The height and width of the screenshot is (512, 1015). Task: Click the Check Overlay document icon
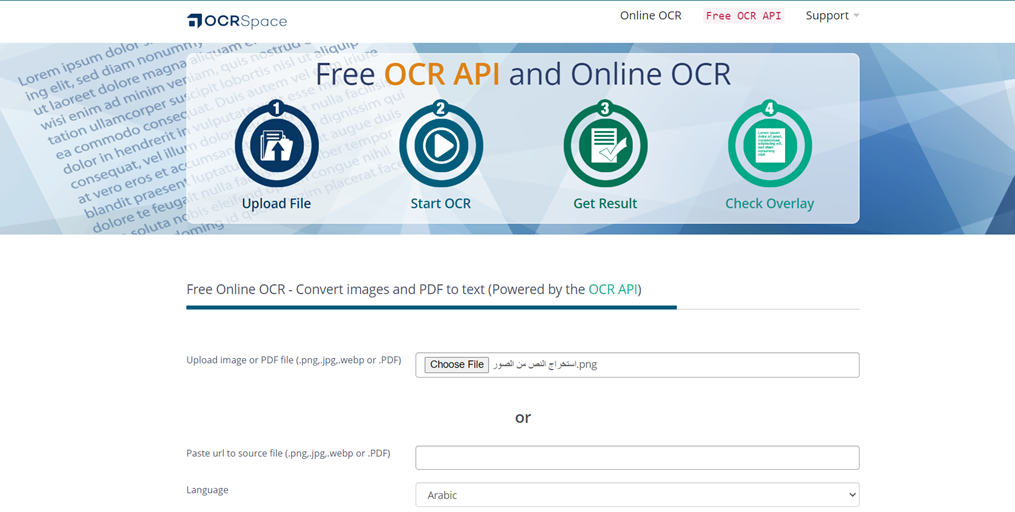coord(770,144)
